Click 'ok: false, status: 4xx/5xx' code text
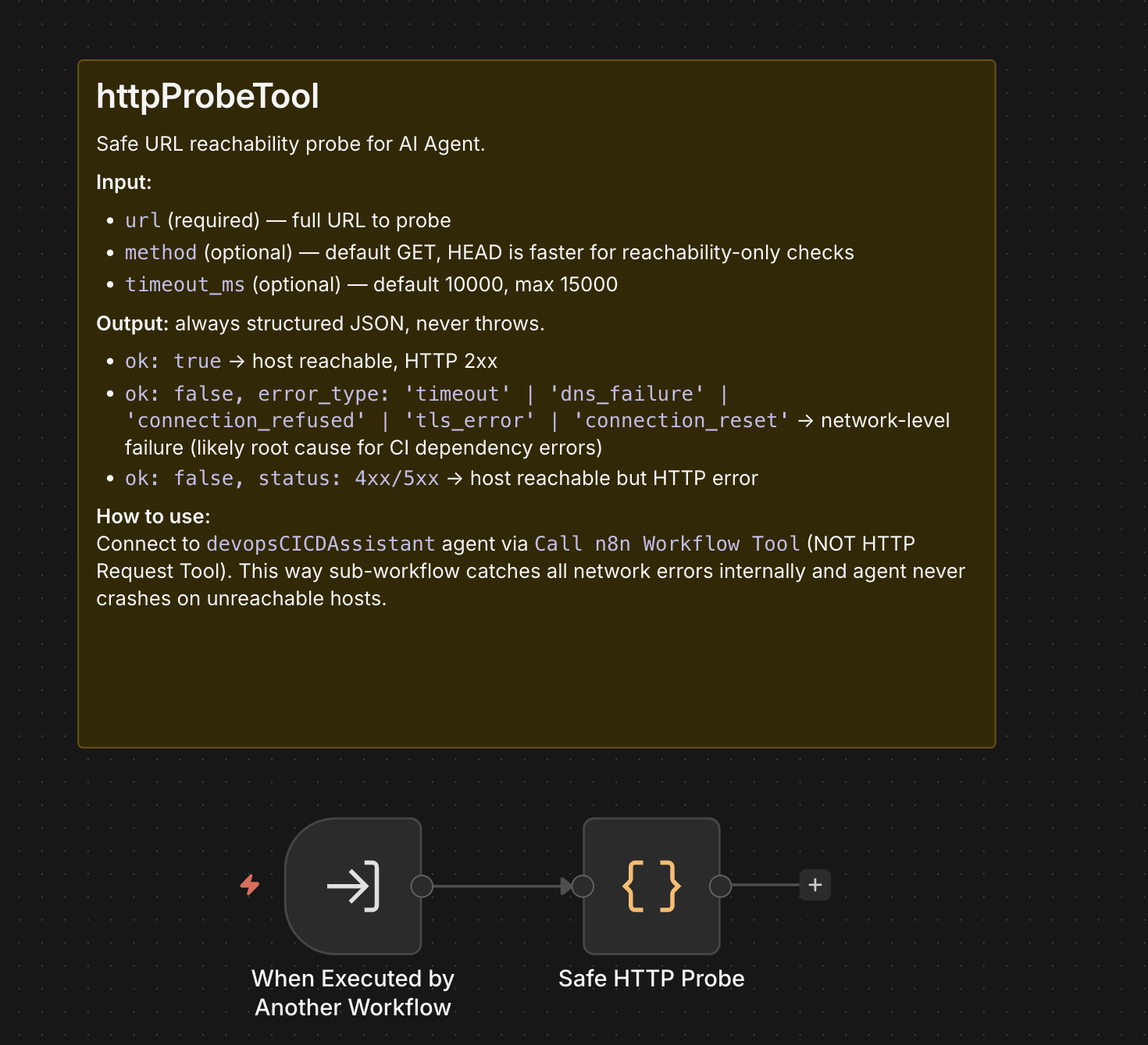Screen dimensions: 1148x1045 point(282,478)
